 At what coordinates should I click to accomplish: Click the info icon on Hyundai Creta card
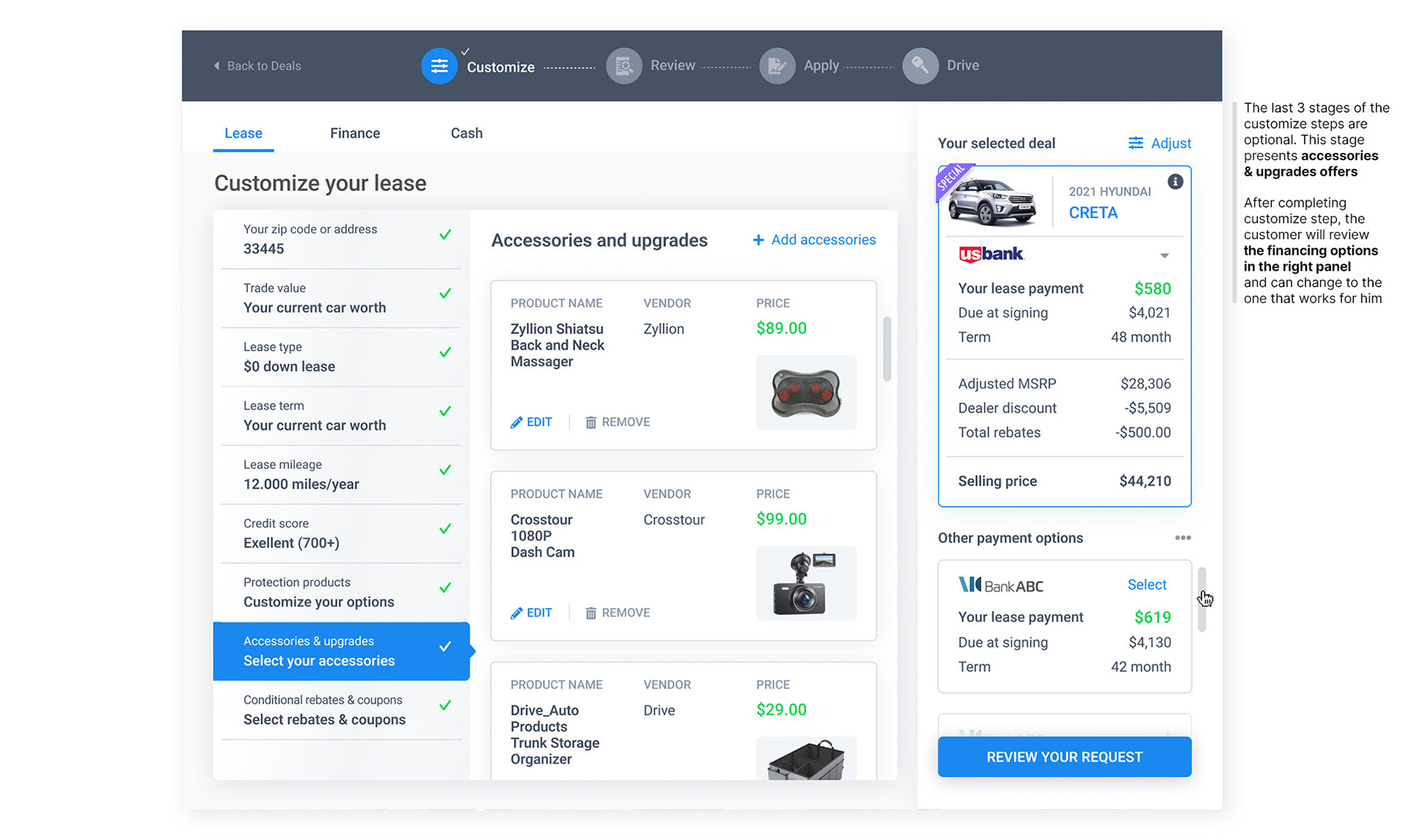(x=1175, y=182)
